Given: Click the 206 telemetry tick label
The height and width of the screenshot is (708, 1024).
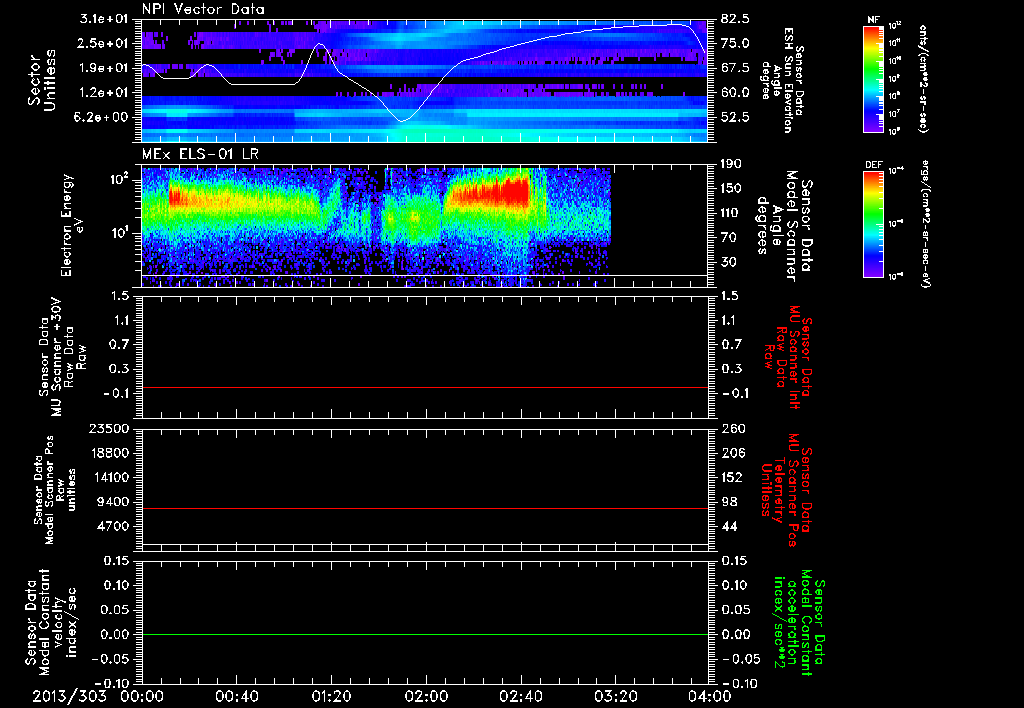Looking at the screenshot, I should pyautogui.click(x=732, y=453).
